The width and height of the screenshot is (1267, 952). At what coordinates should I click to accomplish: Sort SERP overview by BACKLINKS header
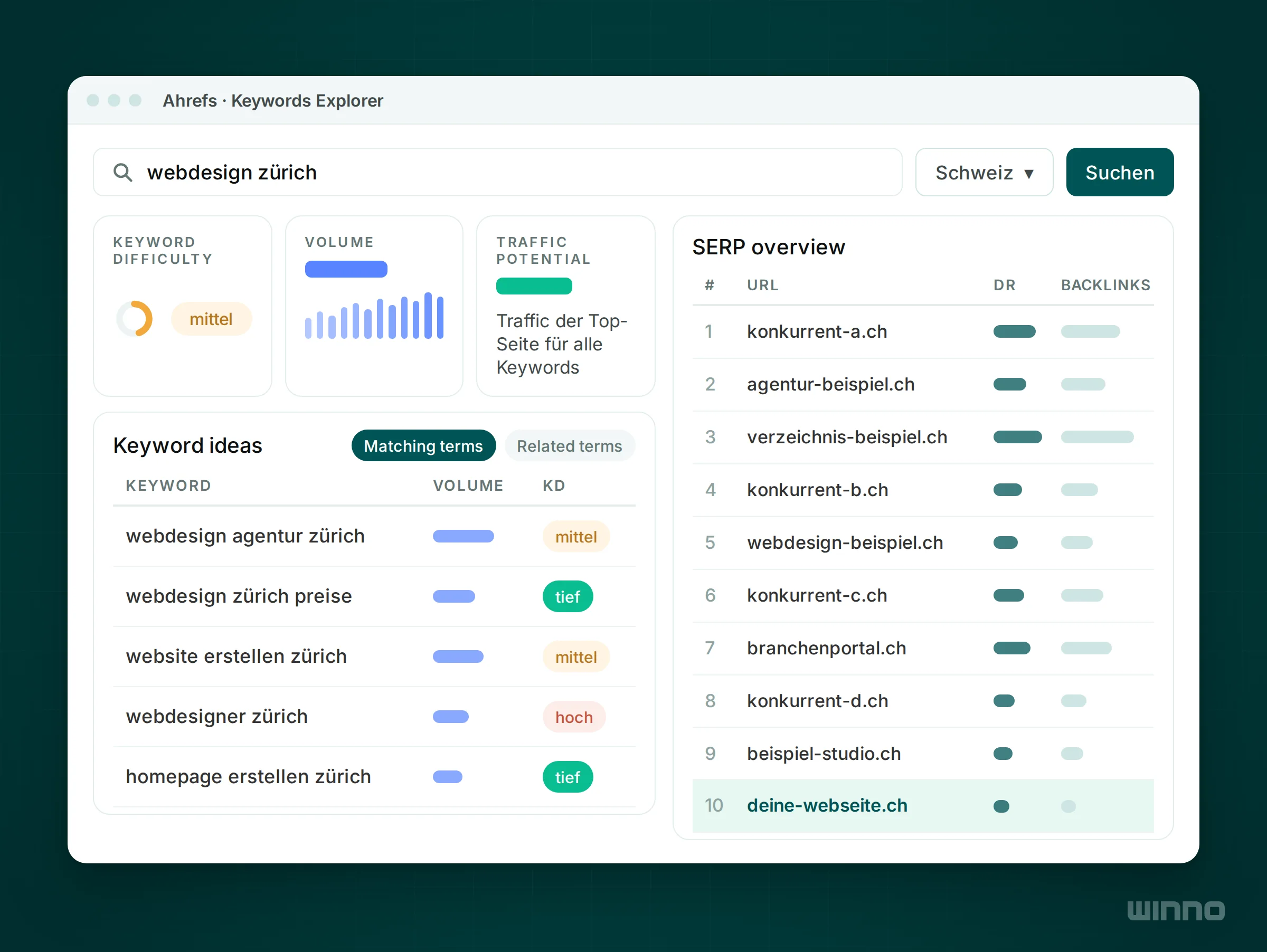[1105, 285]
